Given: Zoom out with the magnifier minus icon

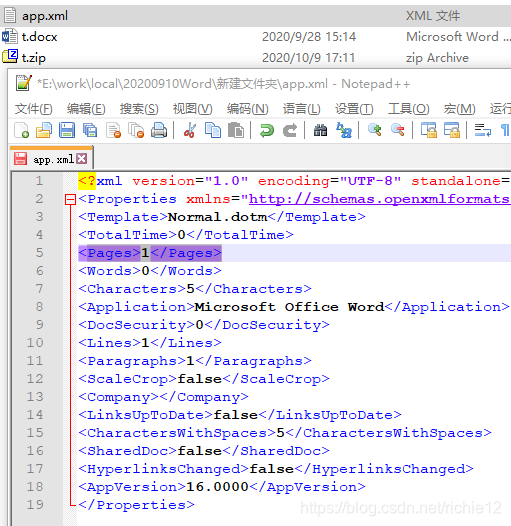Looking at the screenshot, I should click(398, 130).
